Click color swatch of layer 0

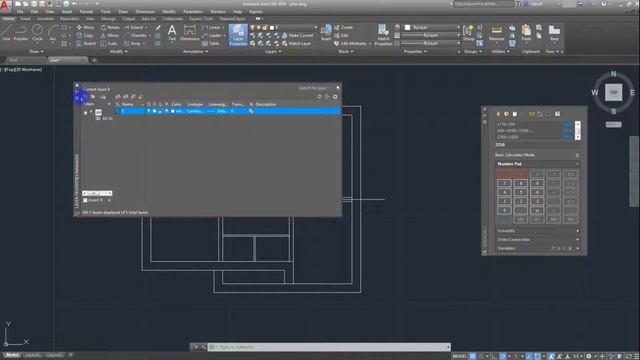(173, 111)
